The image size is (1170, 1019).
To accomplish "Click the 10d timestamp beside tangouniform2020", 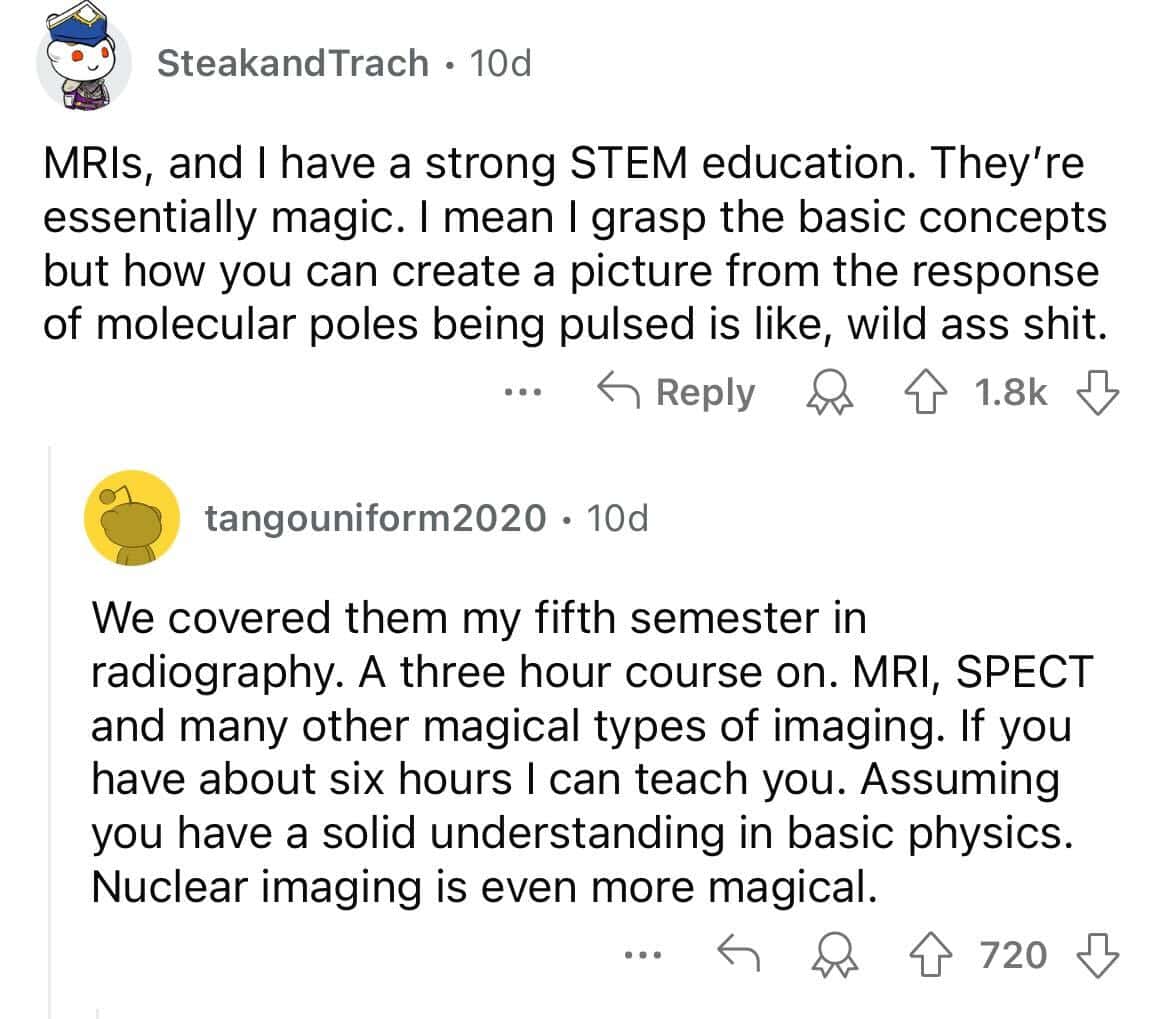I will (617, 517).
